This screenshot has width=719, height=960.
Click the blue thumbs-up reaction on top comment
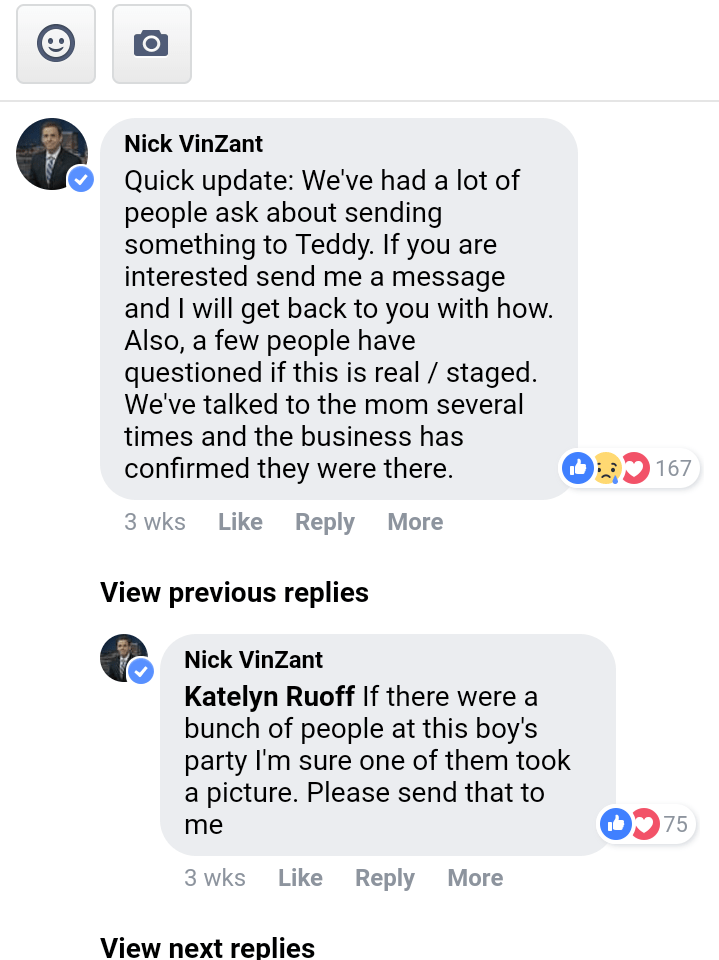(x=578, y=468)
